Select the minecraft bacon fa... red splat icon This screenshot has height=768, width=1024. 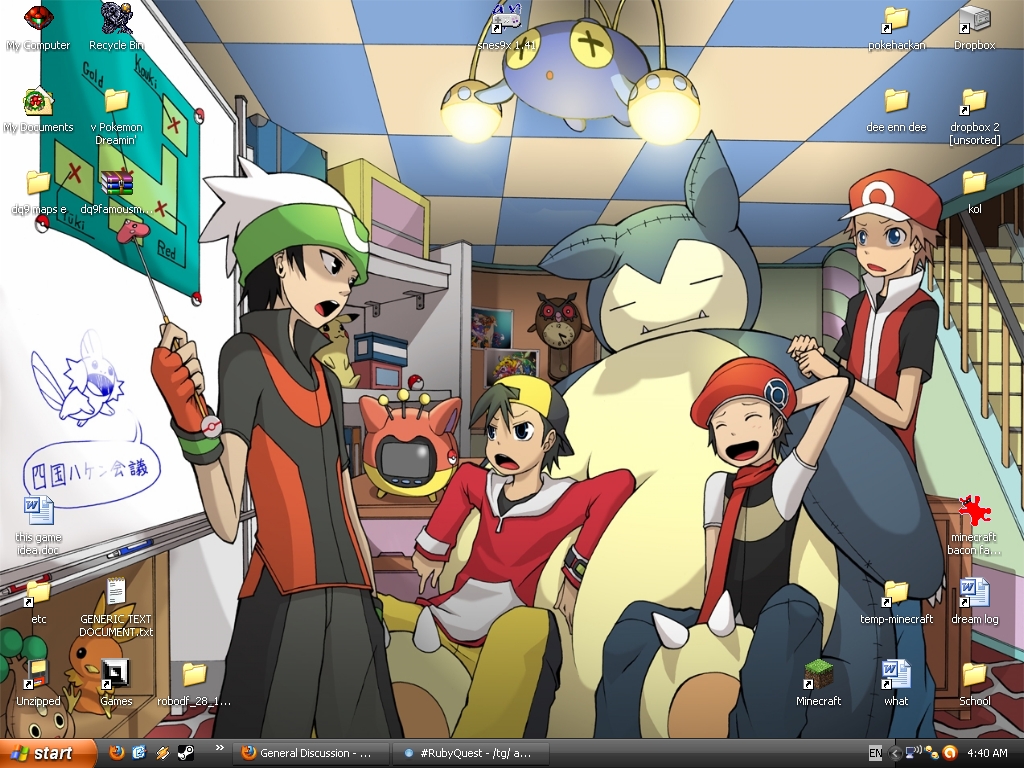click(973, 511)
